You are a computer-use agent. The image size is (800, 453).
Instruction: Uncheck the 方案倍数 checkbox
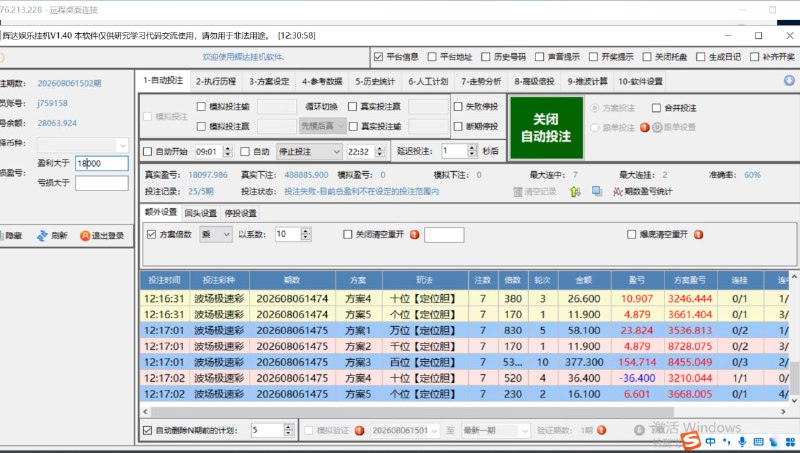tap(151, 234)
